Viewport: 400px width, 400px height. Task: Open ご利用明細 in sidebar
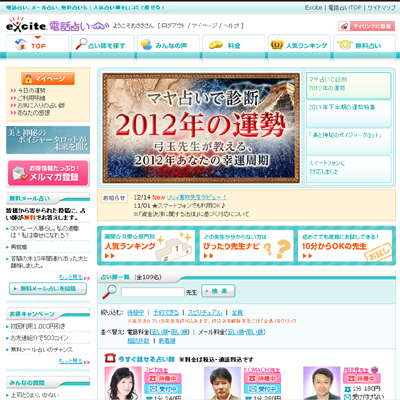(x=31, y=98)
